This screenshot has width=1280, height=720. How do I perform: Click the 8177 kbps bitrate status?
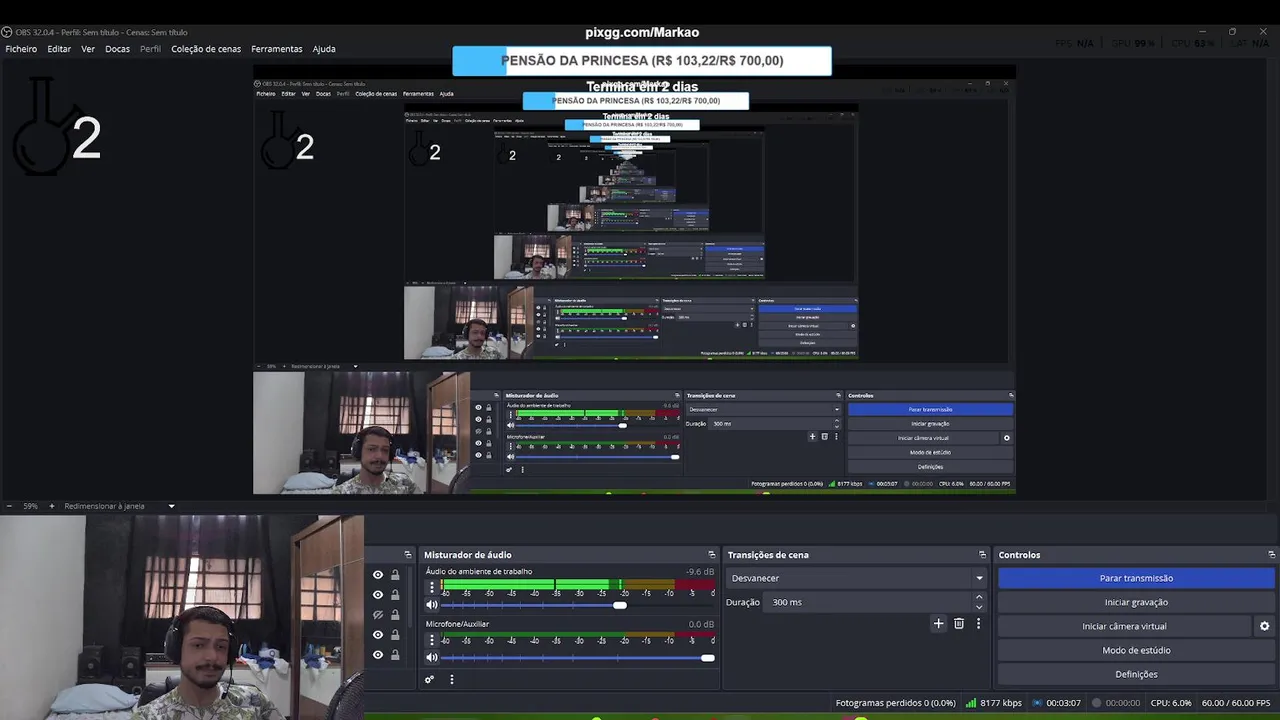click(x=1001, y=703)
